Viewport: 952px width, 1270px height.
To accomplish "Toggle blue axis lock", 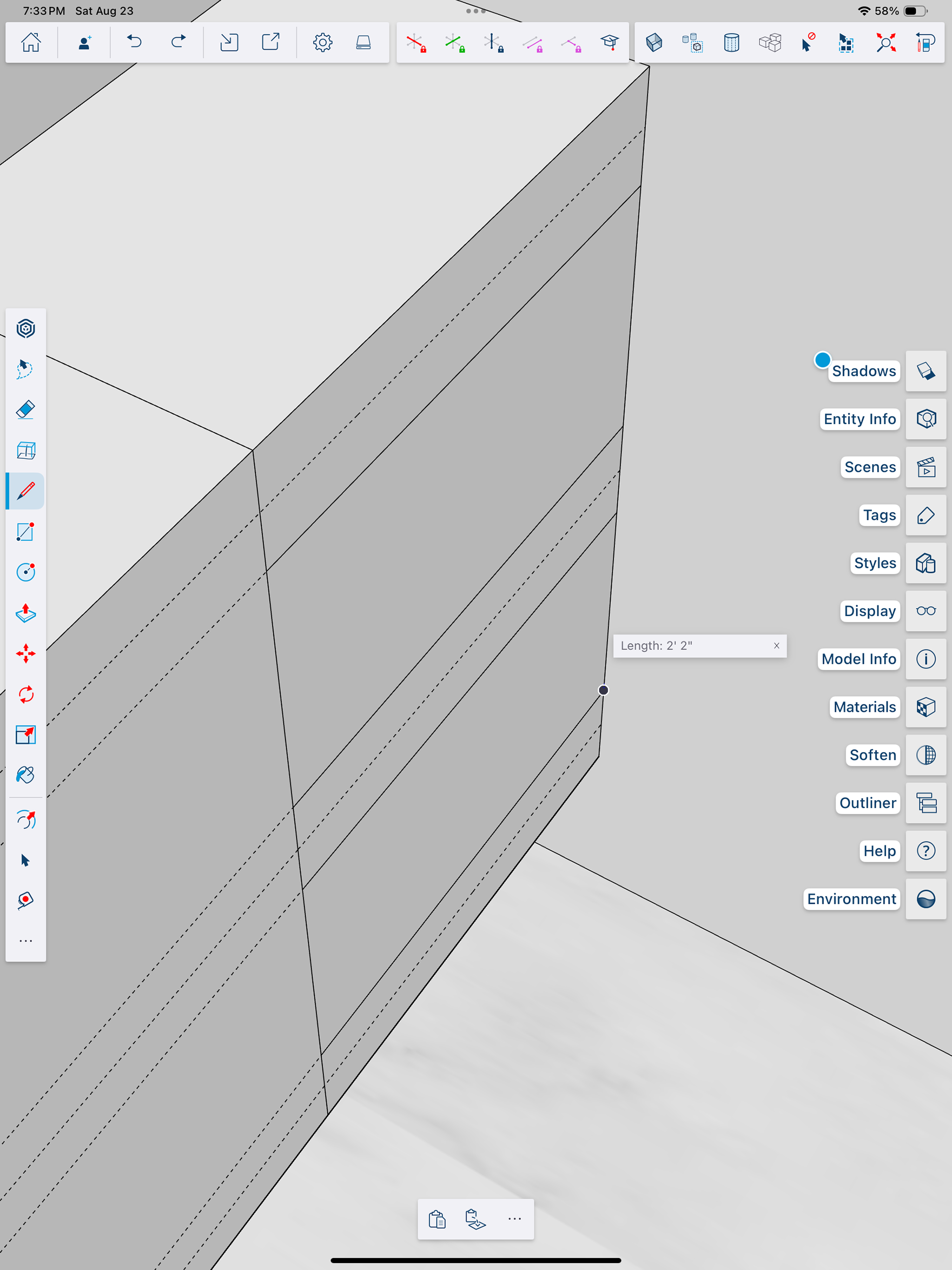I will [493, 43].
